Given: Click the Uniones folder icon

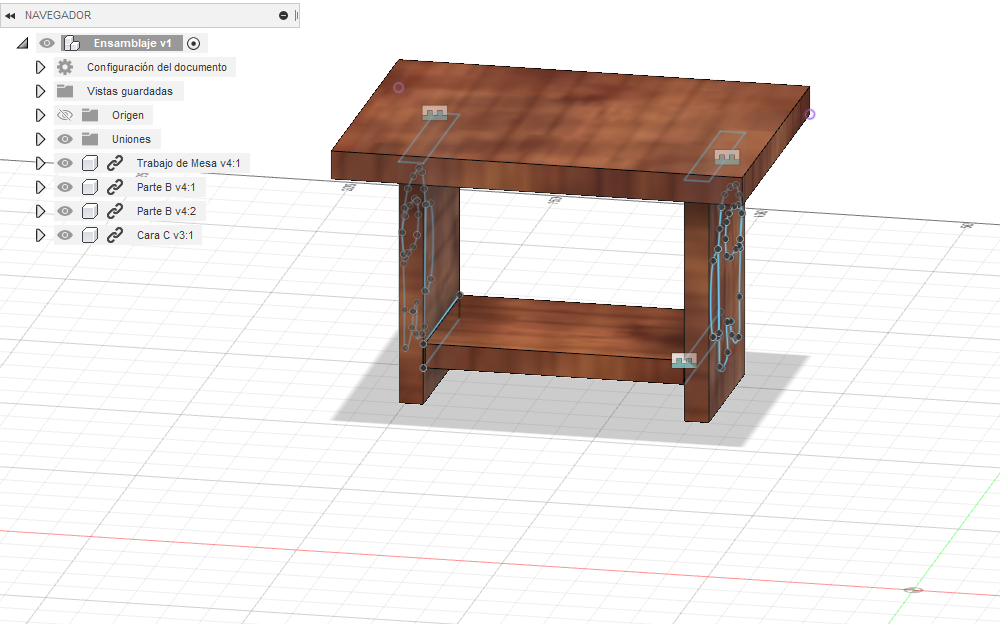Looking at the screenshot, I should 90,139.
